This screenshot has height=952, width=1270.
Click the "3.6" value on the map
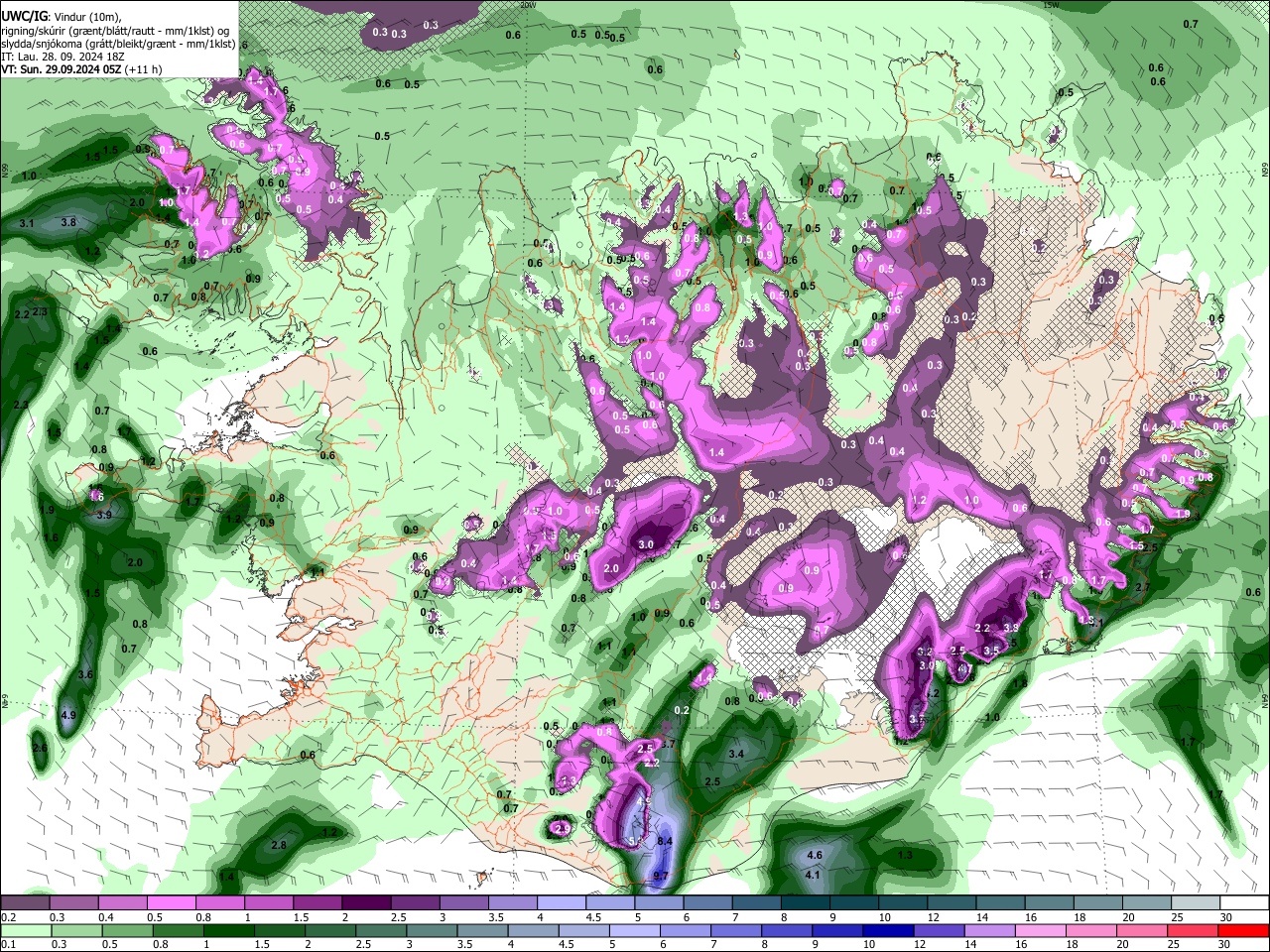[x=85, y=674]
